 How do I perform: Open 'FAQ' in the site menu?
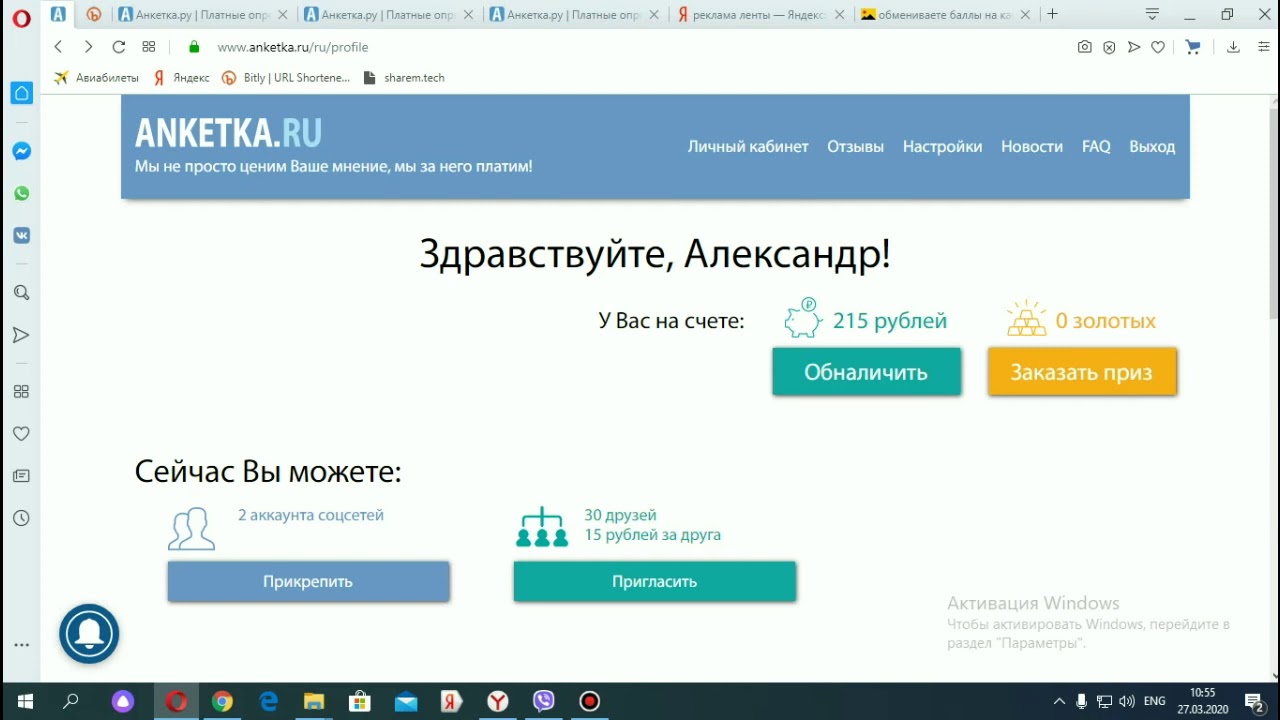(1096, 147)
